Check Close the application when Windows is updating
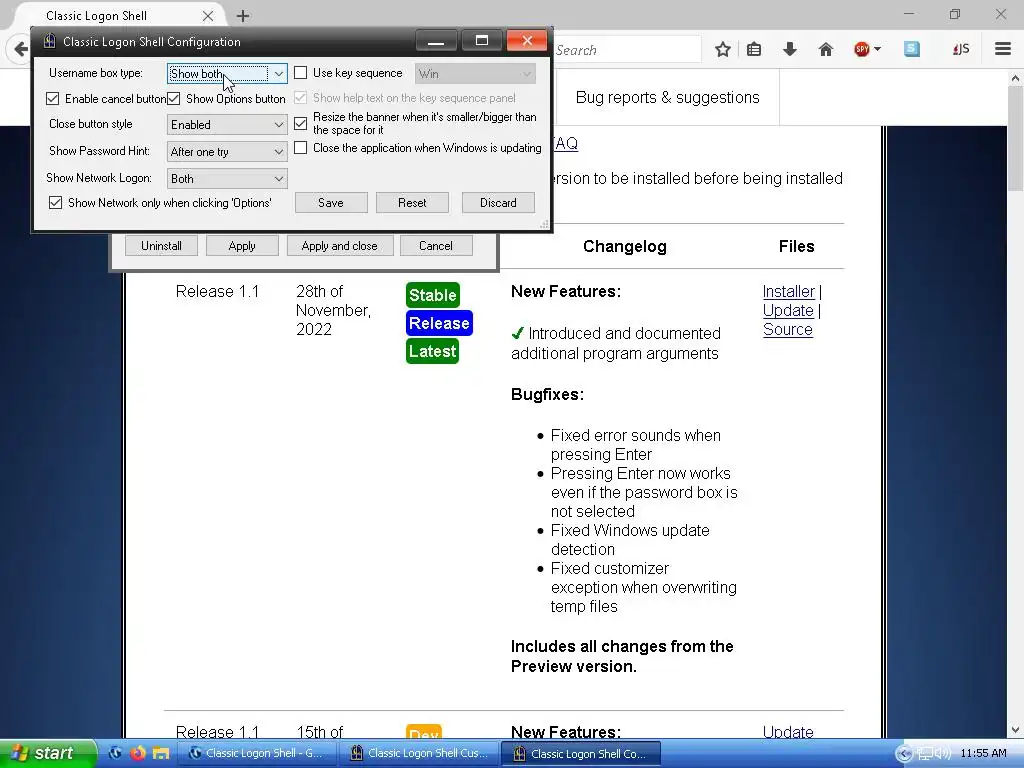Screen dimensions: 1024x768 coord(300,148)
